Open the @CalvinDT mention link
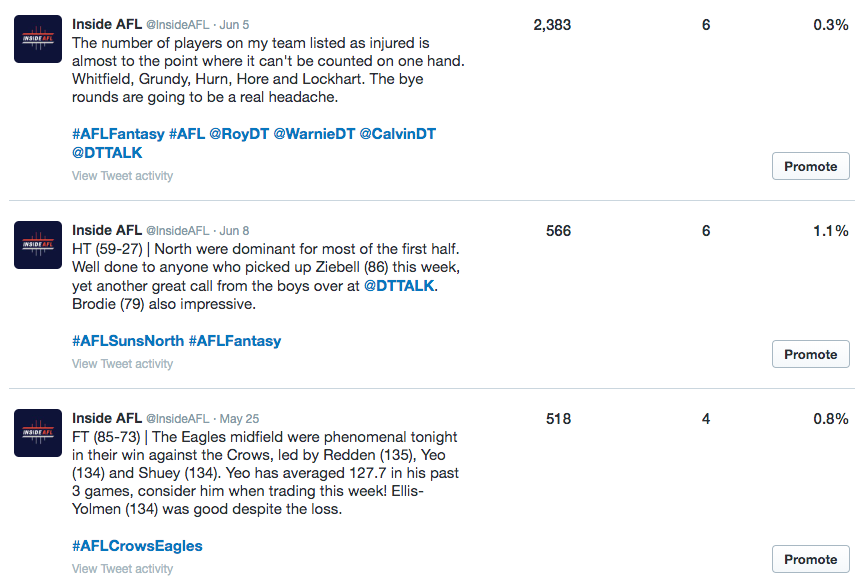 397,134
